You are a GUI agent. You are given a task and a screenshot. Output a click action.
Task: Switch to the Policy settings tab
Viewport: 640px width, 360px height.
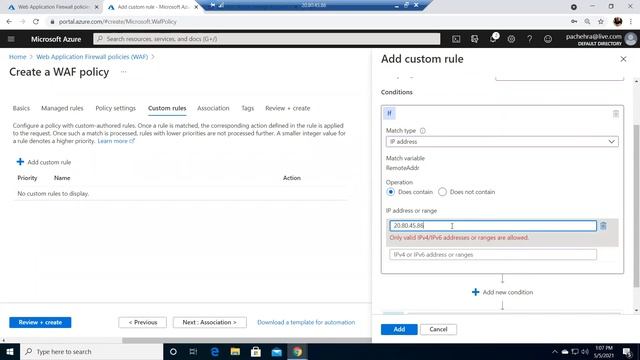(116, 108)
